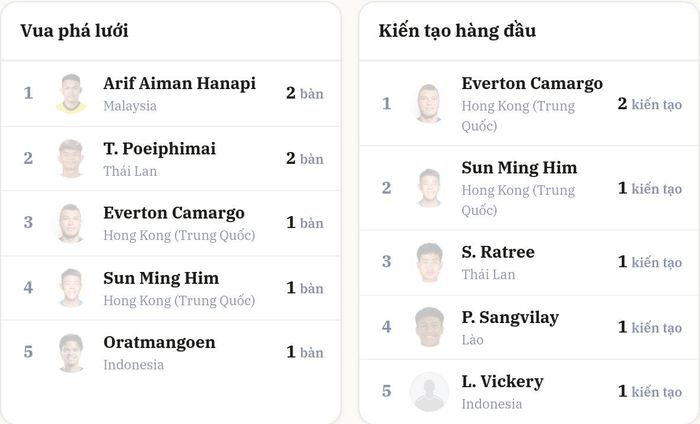Click Arif Aiman Hanapi's 2 bàn stat
This screenshot has width=700, height=424.
click(304, 93)
